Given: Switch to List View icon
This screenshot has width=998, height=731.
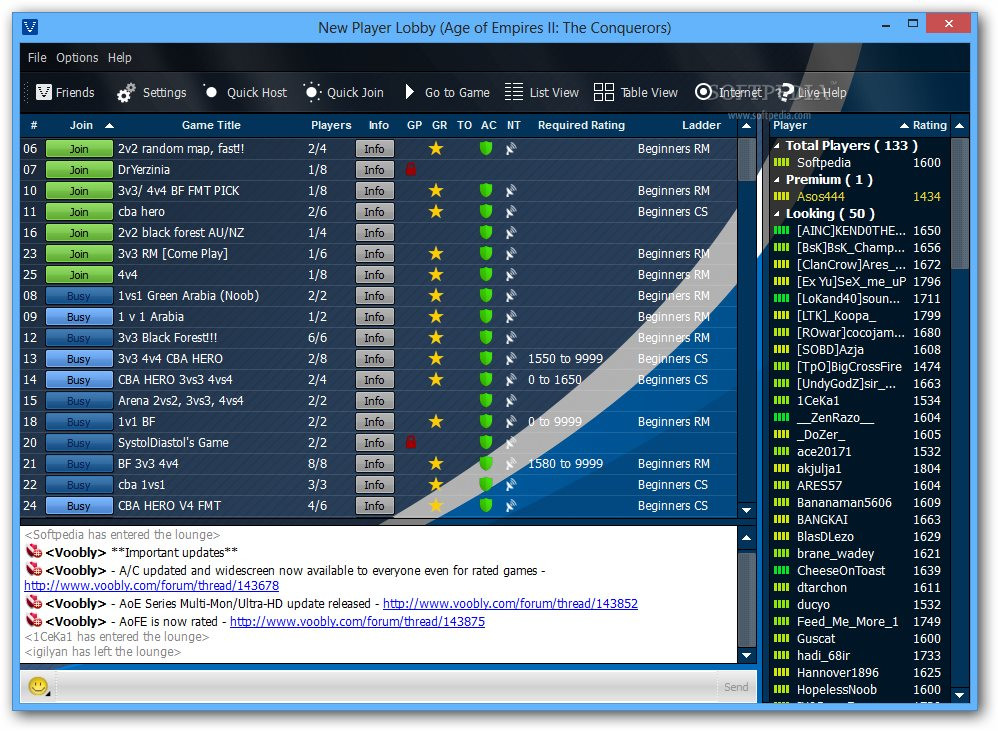Looking at the screenshot, I should pyautogui.click(x=514, y=92).
